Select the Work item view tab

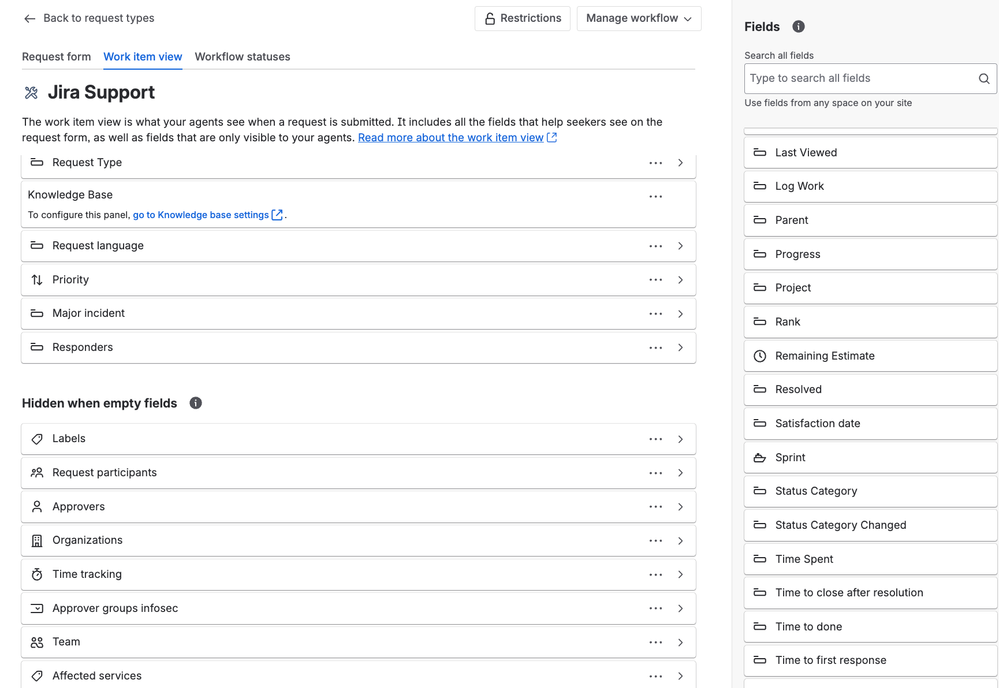pos(143,57)
